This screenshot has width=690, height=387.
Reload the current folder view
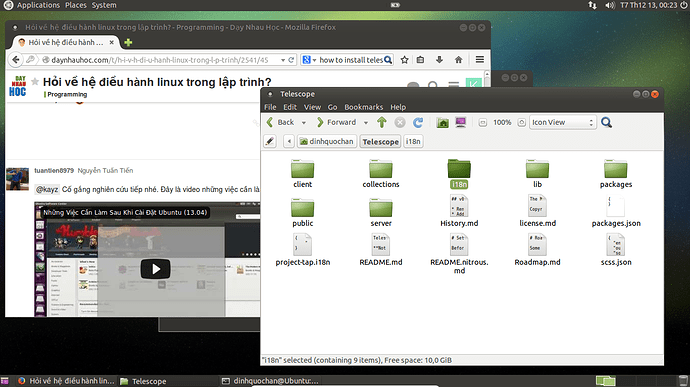(x=418, y=122)
